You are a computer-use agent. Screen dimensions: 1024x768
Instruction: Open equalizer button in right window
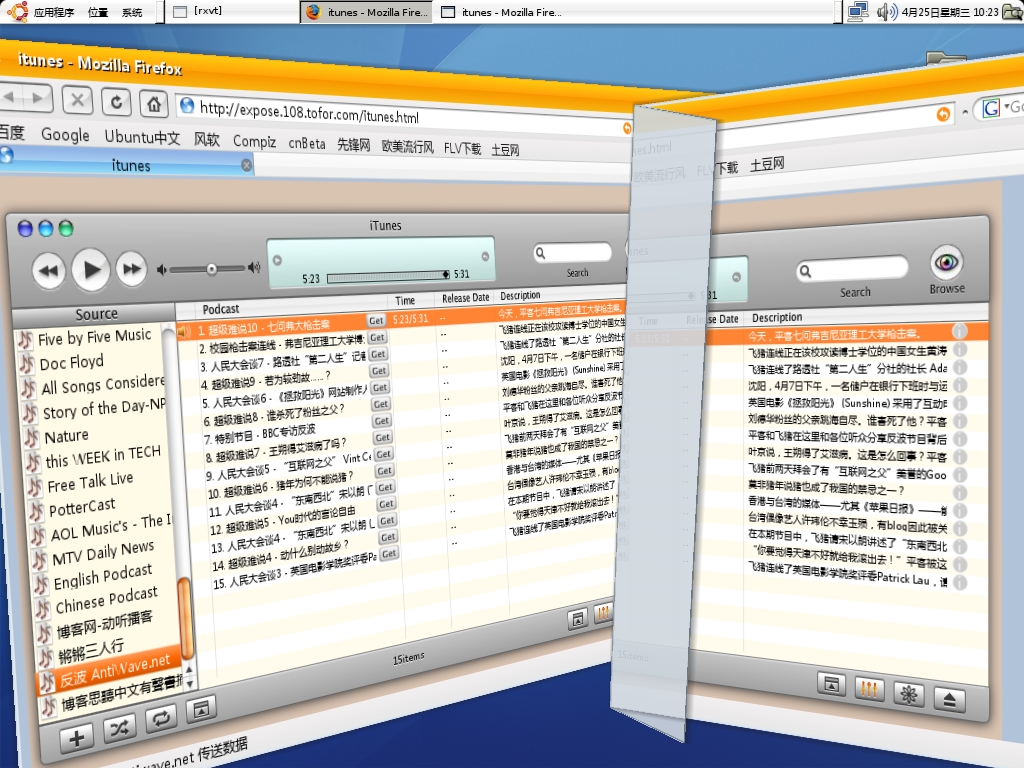click(869, 688)
